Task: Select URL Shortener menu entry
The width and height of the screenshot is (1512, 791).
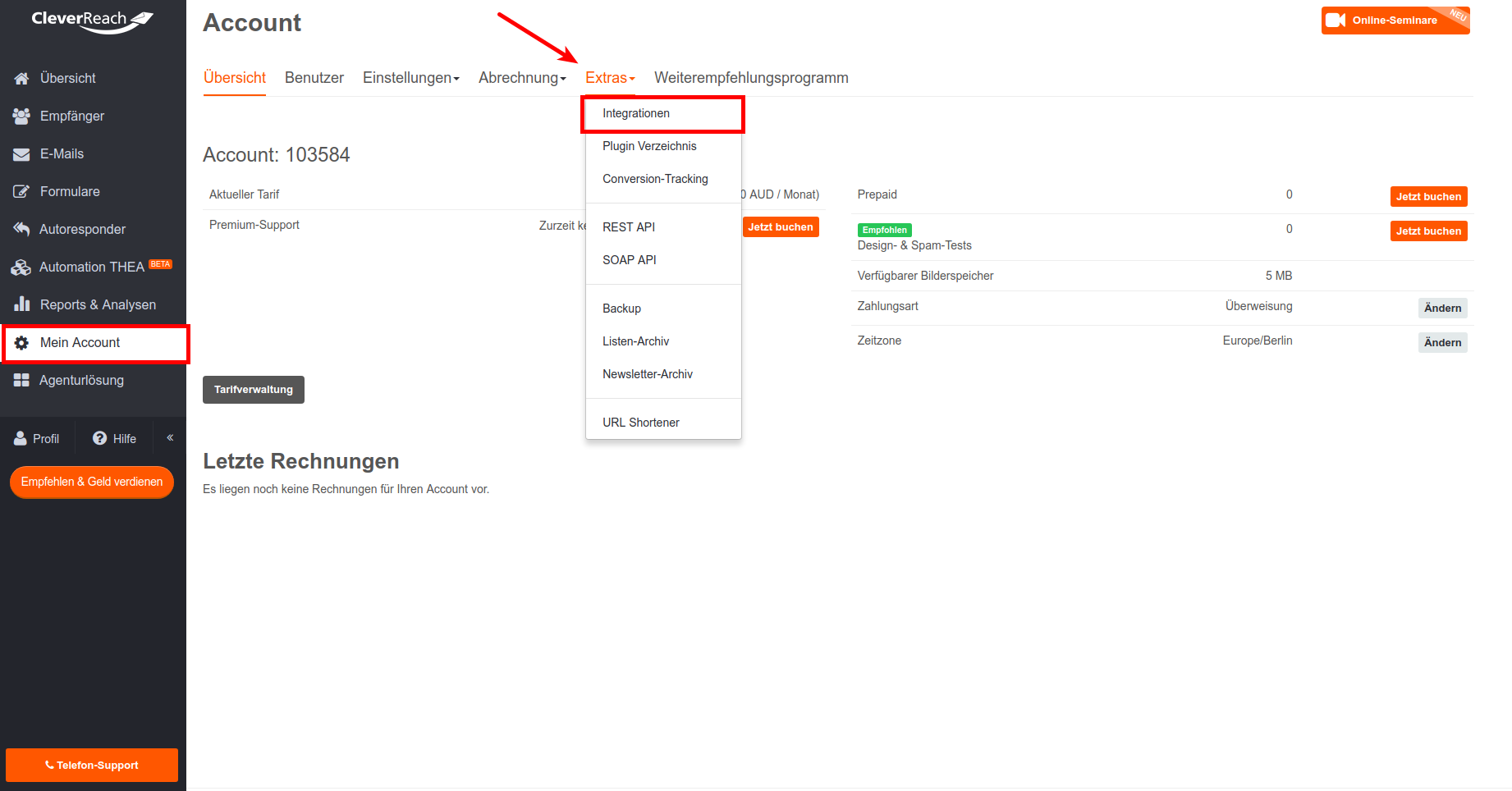Action: point(663,423)
